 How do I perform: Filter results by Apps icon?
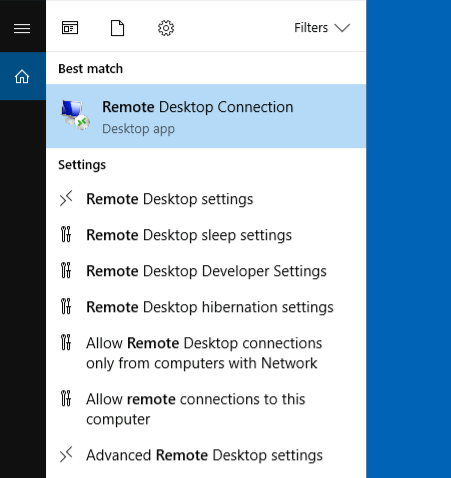[x=70, y=28]
